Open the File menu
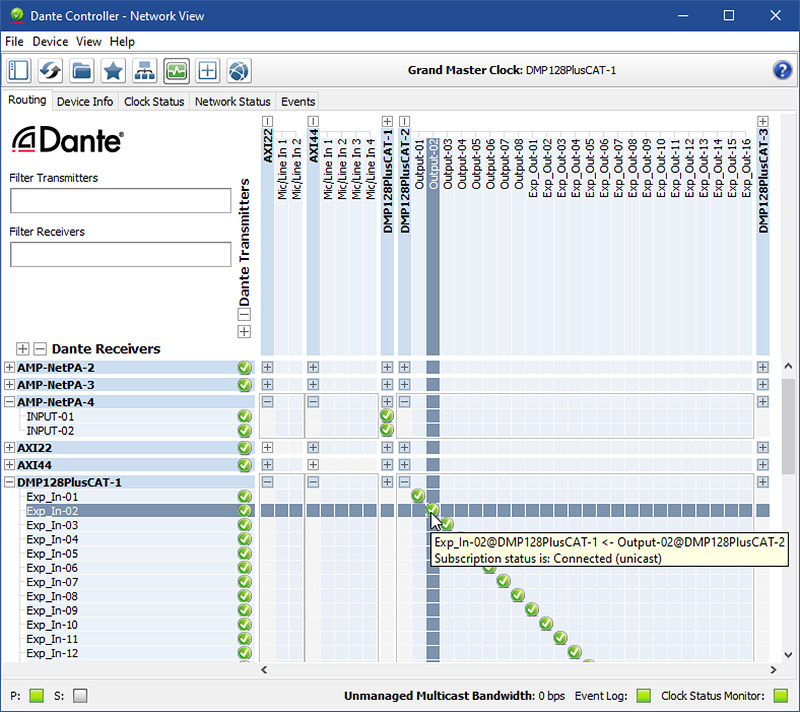The image size is (800, 712). [x=14, y=42]
